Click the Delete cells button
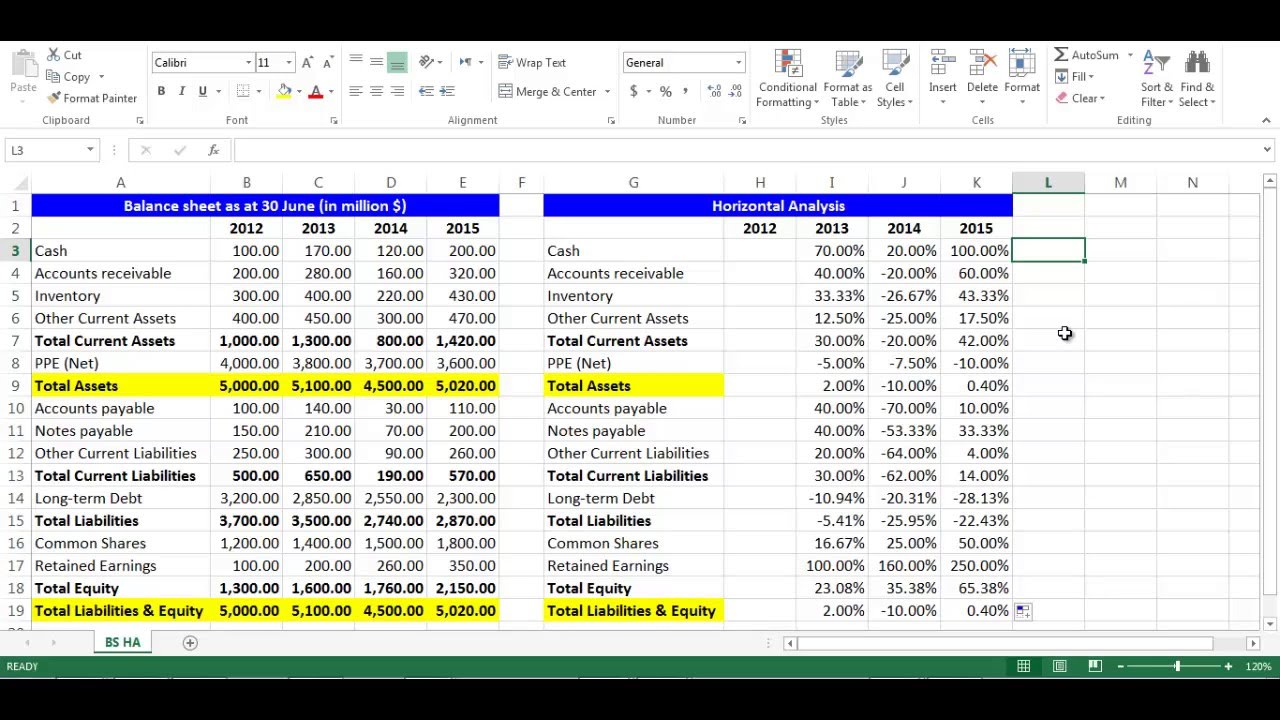The width and height of the screenshot is (1280, 720). coord(982,78)
